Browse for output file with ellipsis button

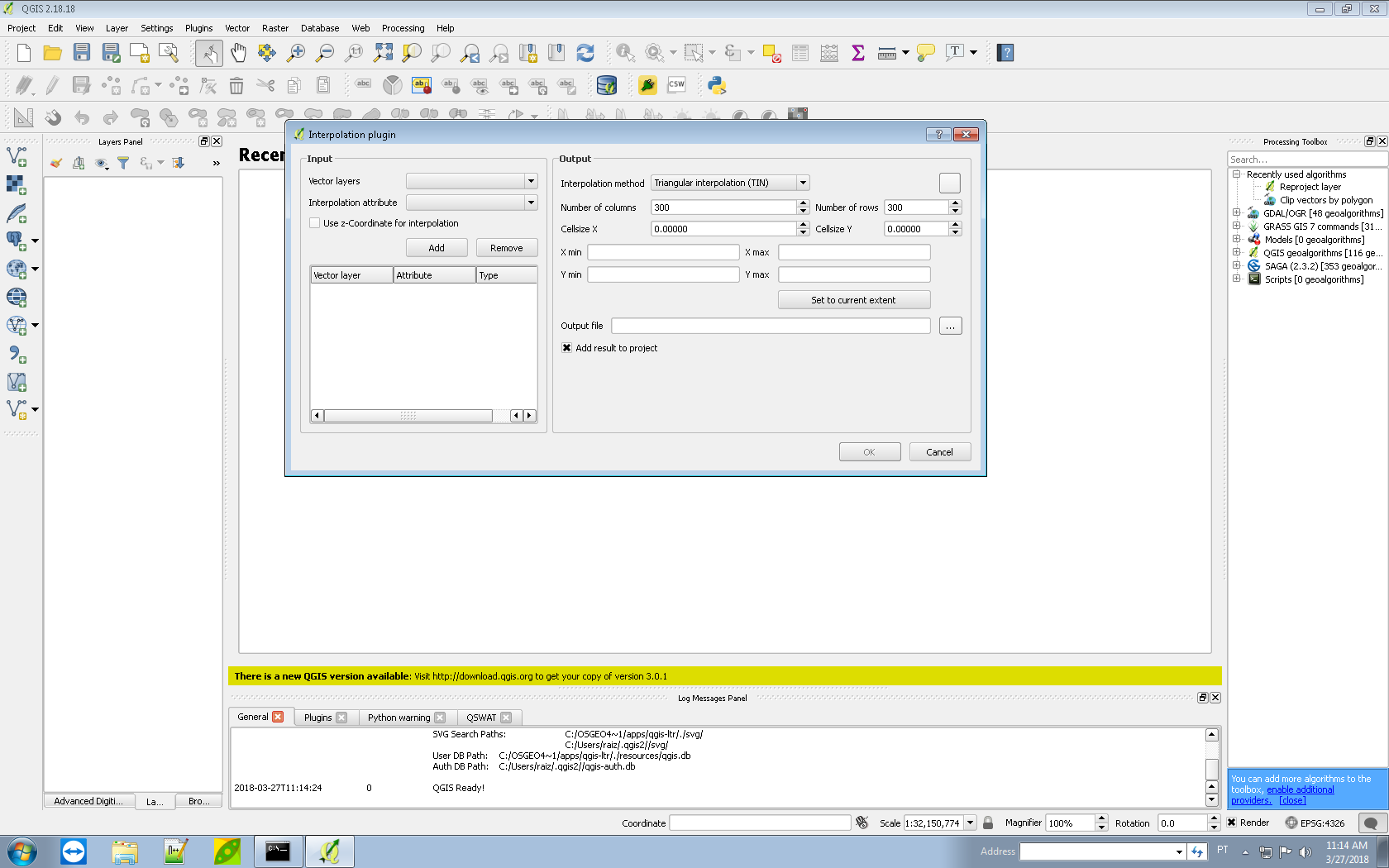point(951,327)
